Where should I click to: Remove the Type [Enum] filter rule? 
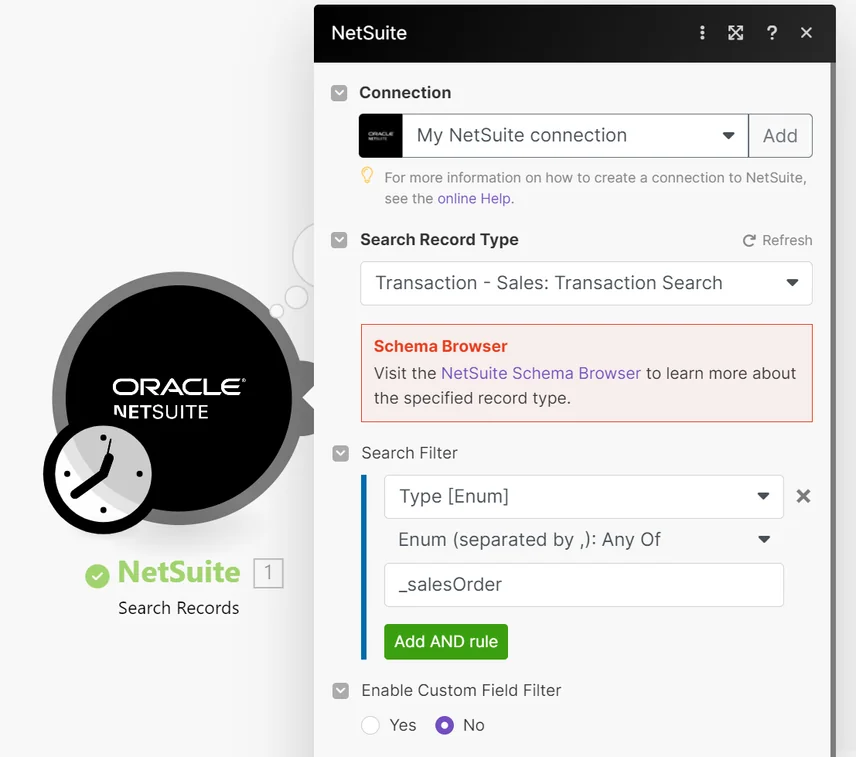803,496
